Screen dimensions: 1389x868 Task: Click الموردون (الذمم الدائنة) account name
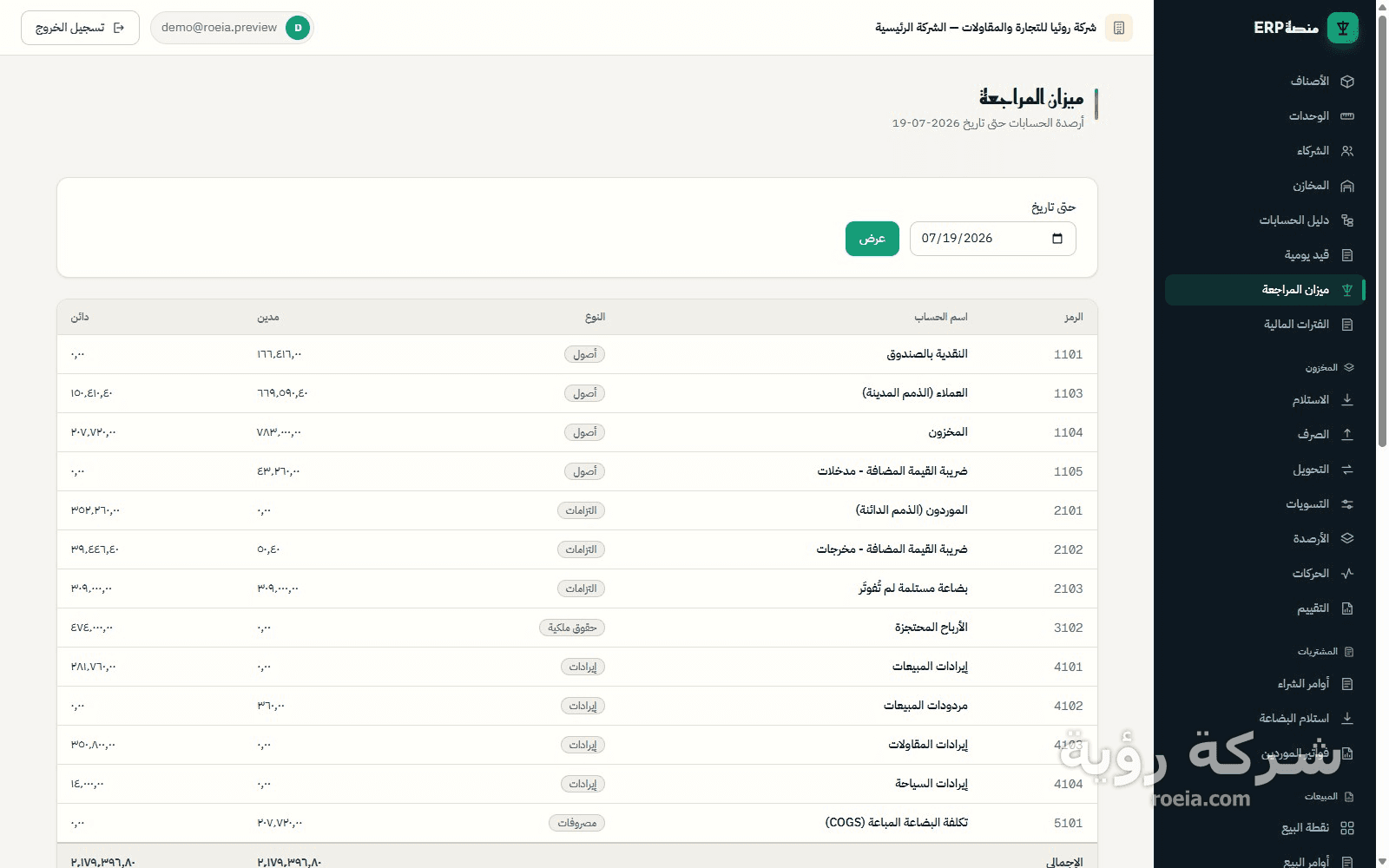click(x=912, y=510)
